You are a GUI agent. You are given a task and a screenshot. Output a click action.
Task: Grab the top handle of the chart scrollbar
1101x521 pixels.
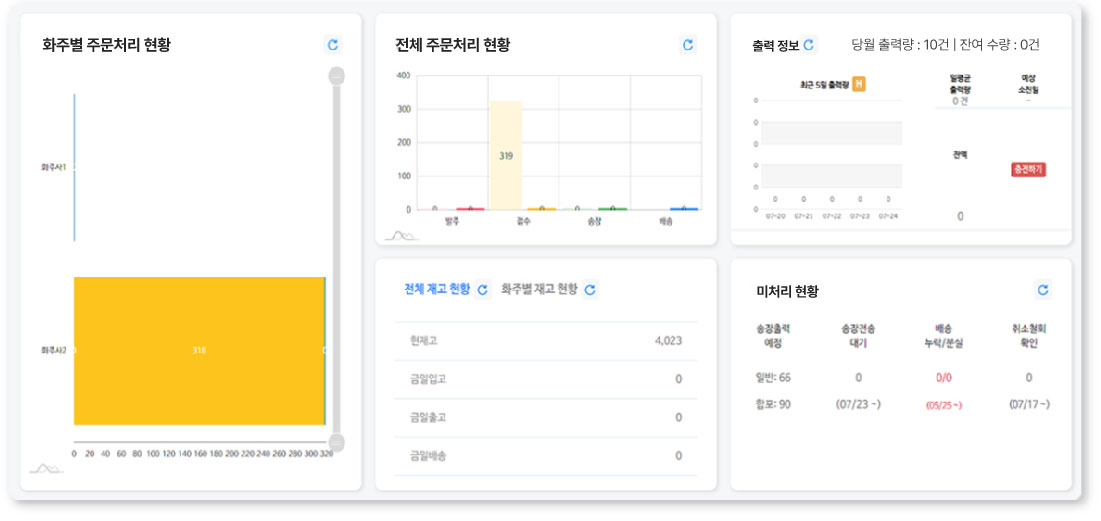pyautogui.click(x=336, y=76)
